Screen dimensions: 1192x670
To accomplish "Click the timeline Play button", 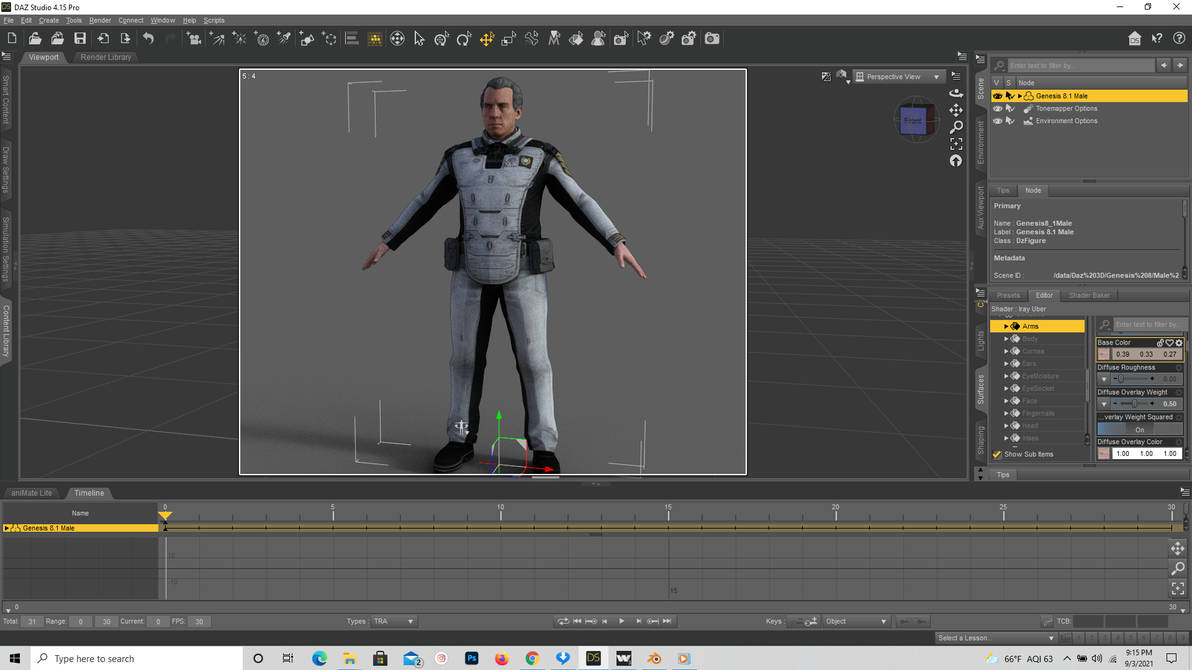I will pos(621,622).
